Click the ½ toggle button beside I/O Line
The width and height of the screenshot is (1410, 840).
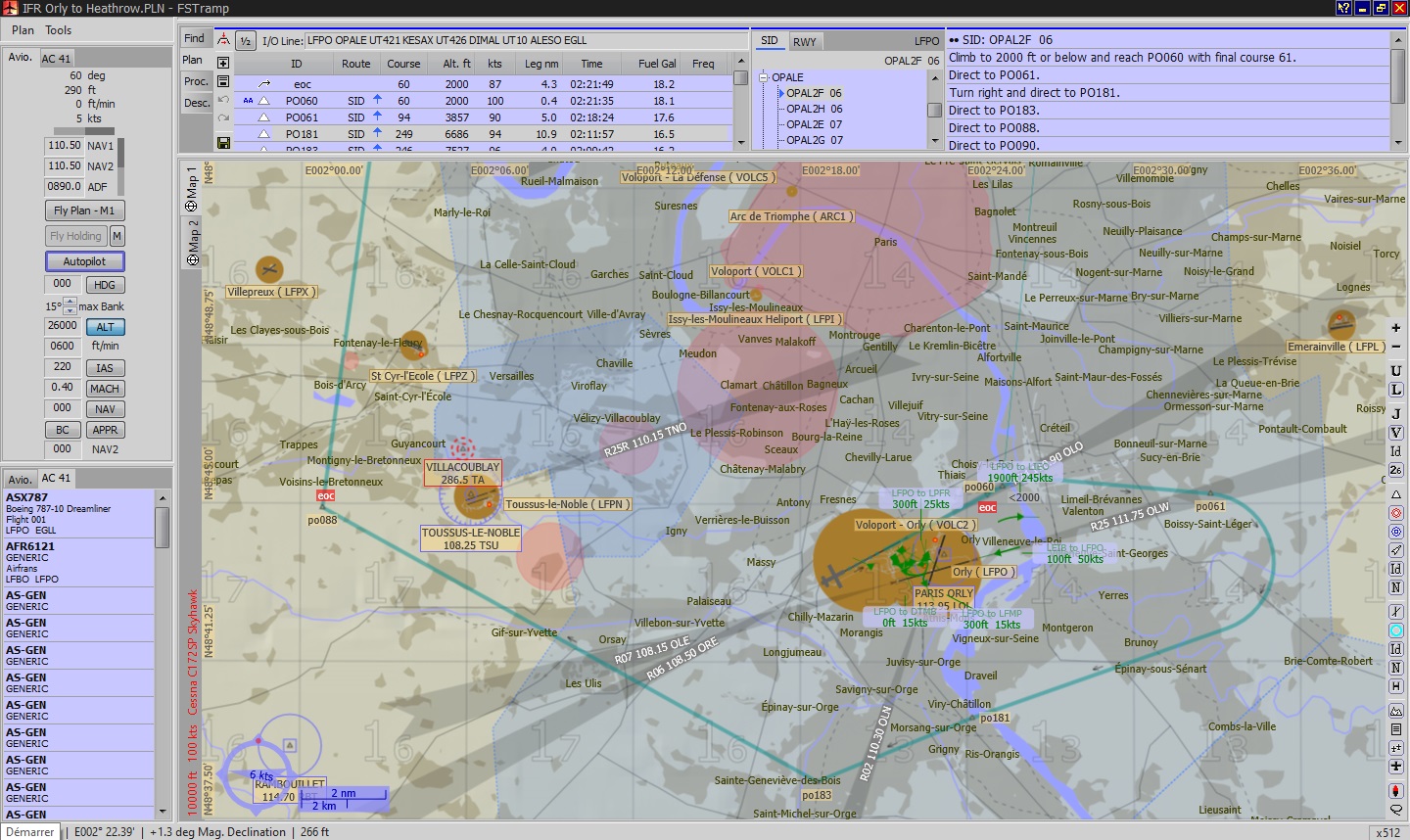(x=246, y=40)
